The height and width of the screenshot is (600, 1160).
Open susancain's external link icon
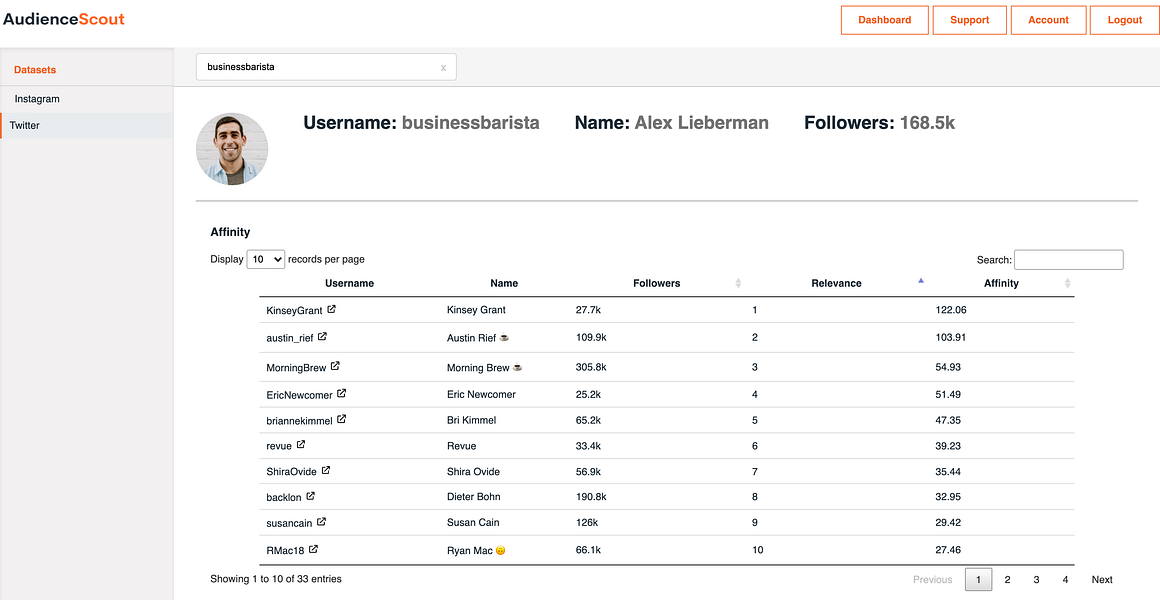[x=321, y=522]
